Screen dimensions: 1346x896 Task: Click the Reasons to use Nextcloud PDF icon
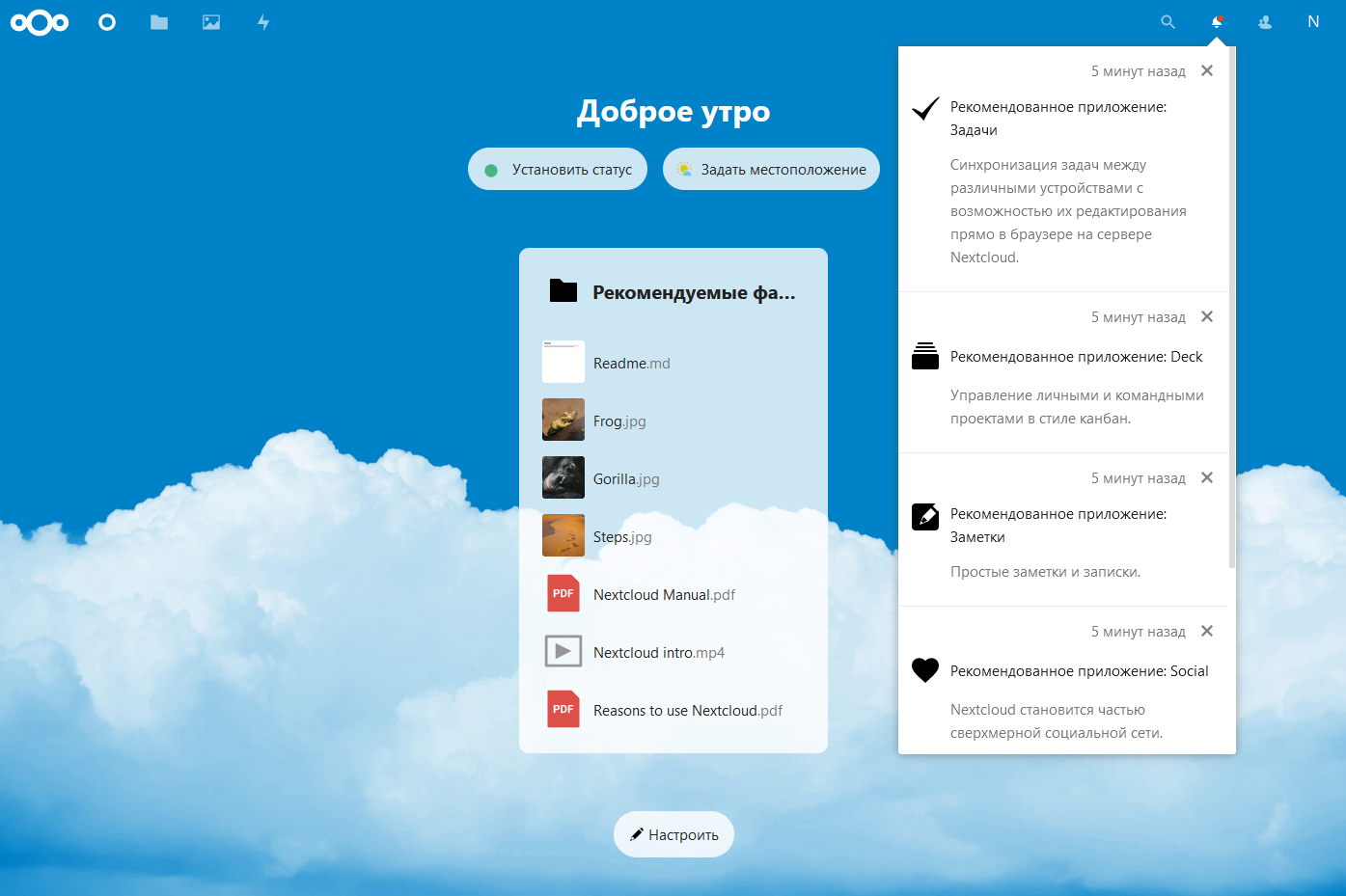tap(563, 709)
